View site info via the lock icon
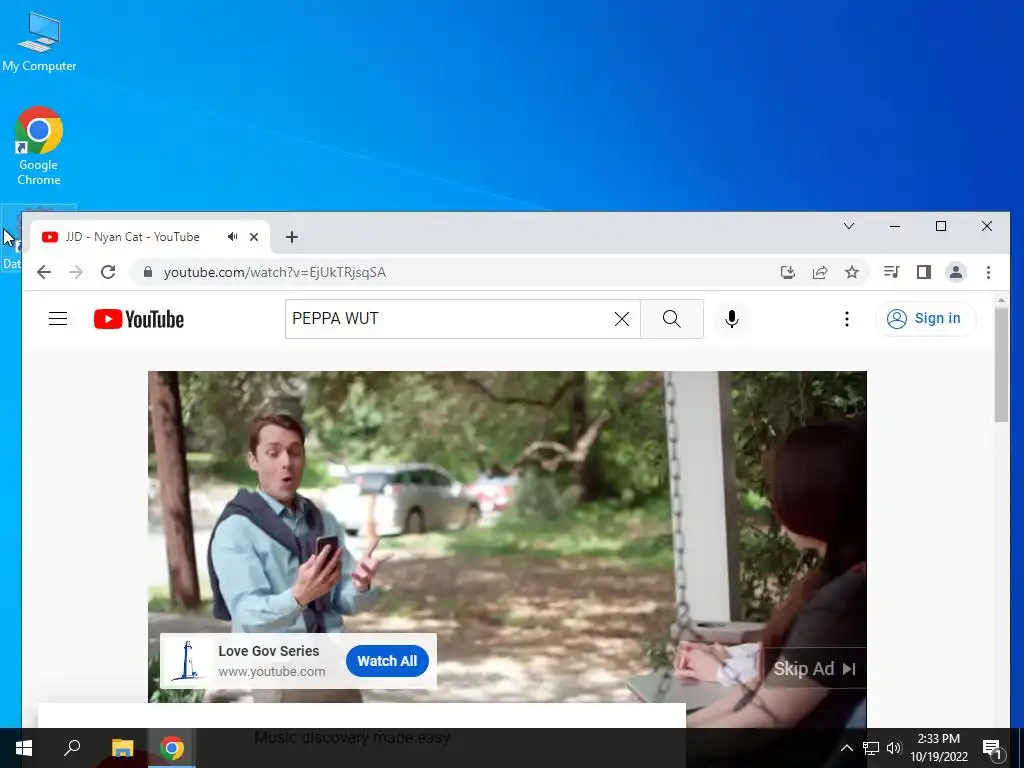The width and height of the screenshot is (1024, 768). coord(148,272)
